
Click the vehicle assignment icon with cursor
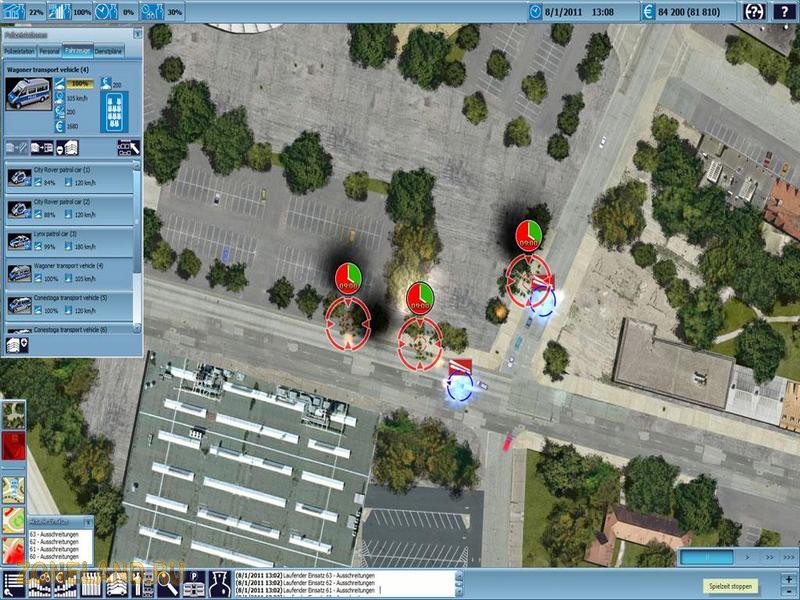click(x=129, y=147)
